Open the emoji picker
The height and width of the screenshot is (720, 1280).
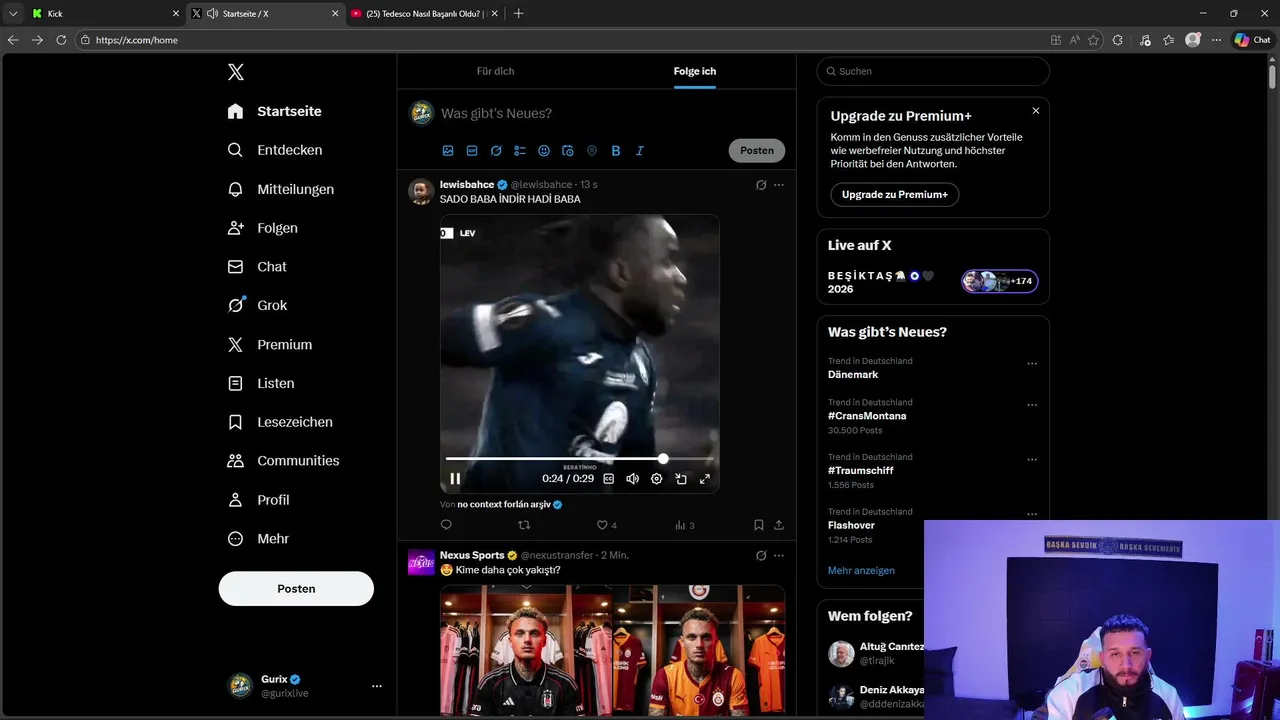tap(544, 151)
